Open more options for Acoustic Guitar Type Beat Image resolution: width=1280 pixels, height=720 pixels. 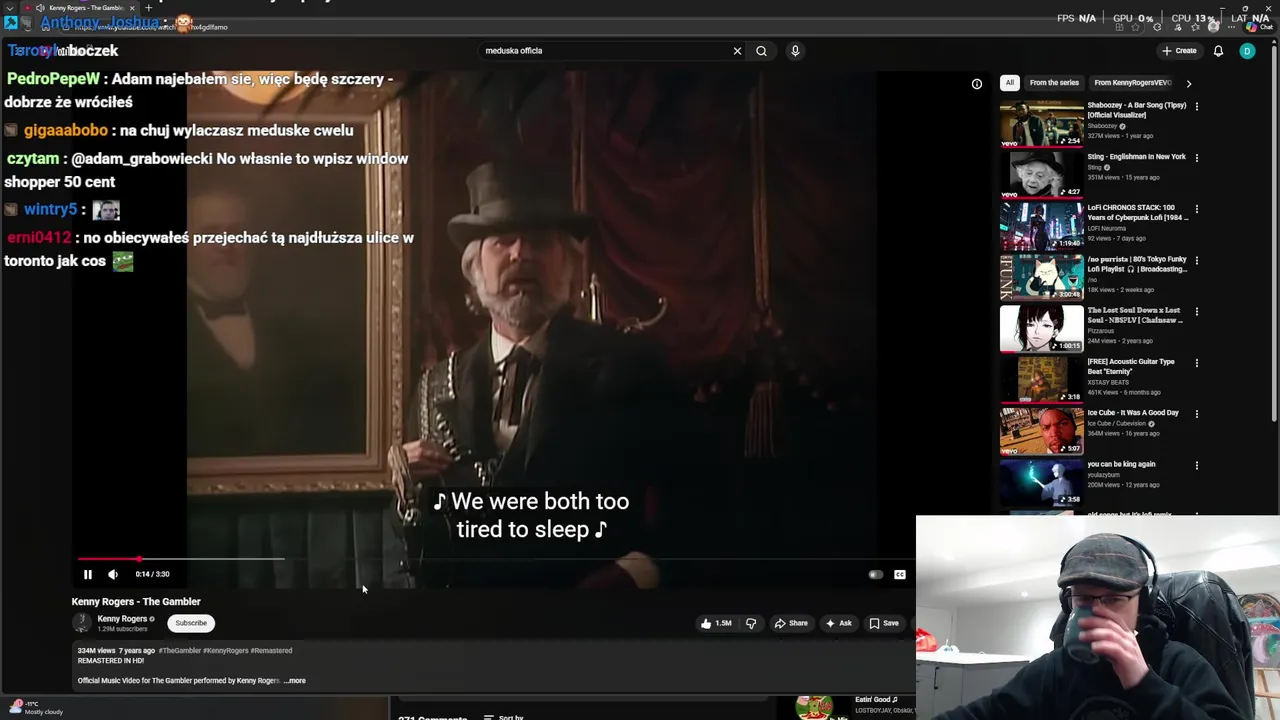coord(1196,362)
